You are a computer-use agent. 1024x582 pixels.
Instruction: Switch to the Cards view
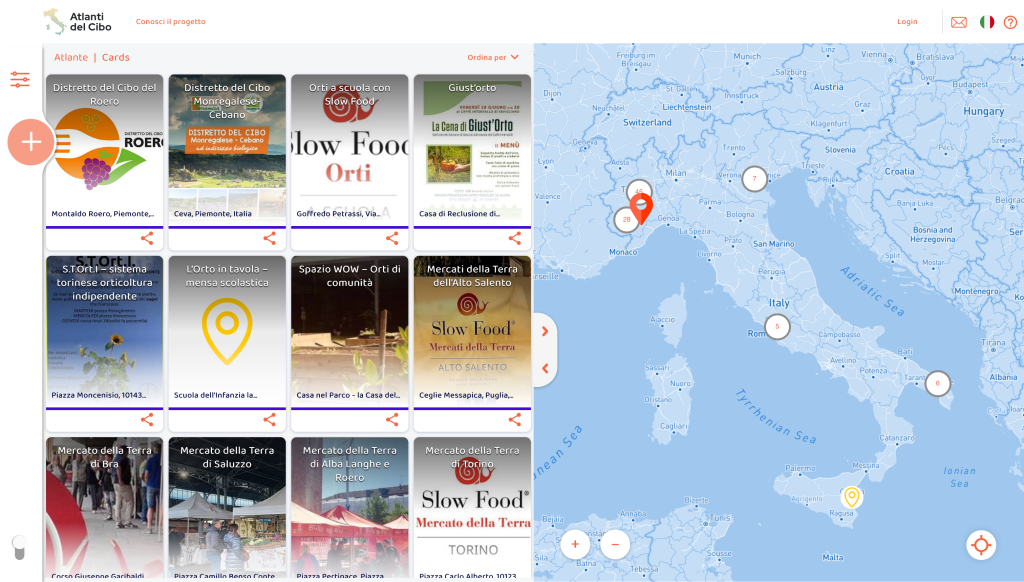point(116,57)
